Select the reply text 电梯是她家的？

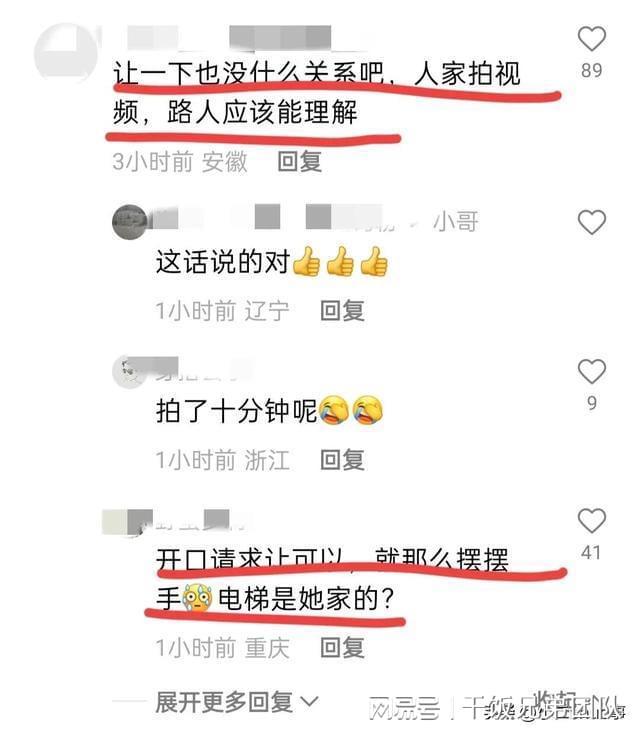(307, 599)
